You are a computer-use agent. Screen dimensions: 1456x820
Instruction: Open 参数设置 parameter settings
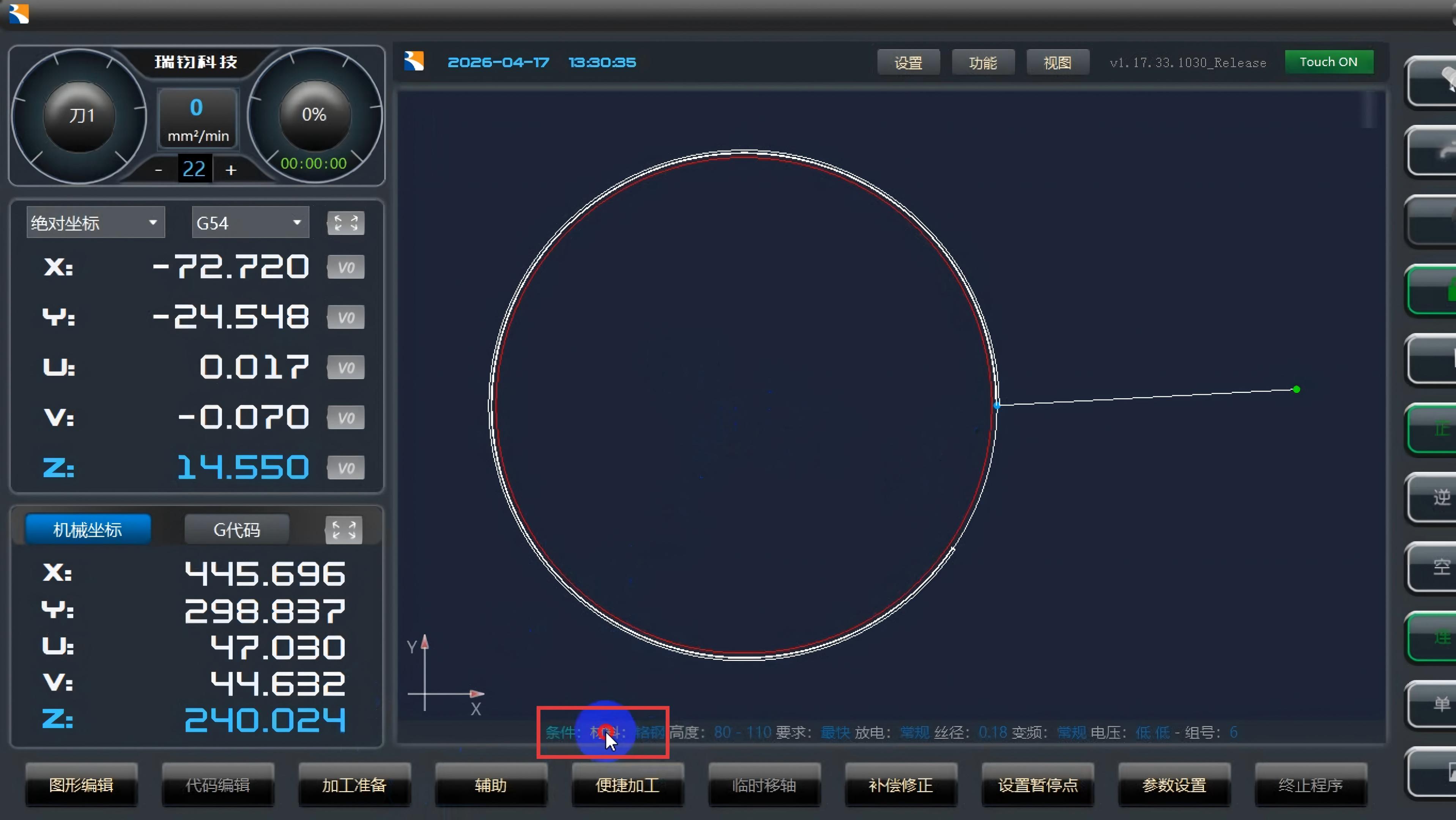click(1174, 785)
